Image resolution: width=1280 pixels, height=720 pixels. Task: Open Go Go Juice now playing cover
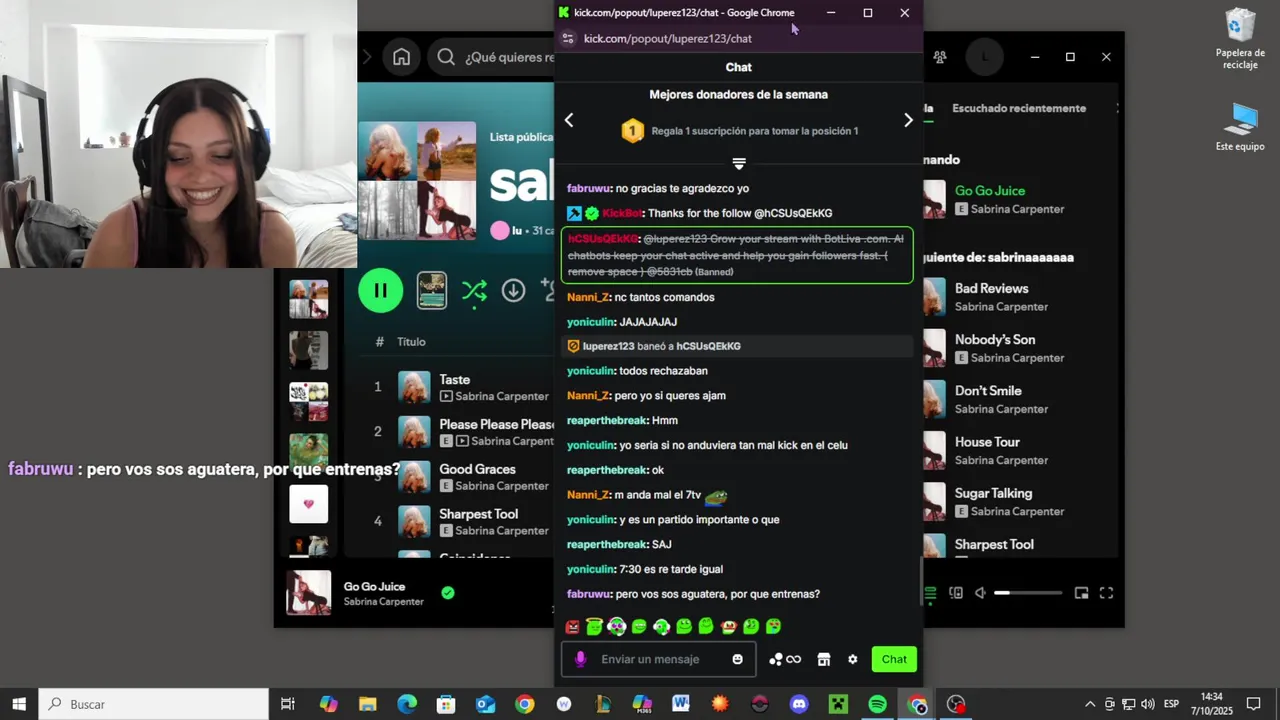(x=308, y=593)
